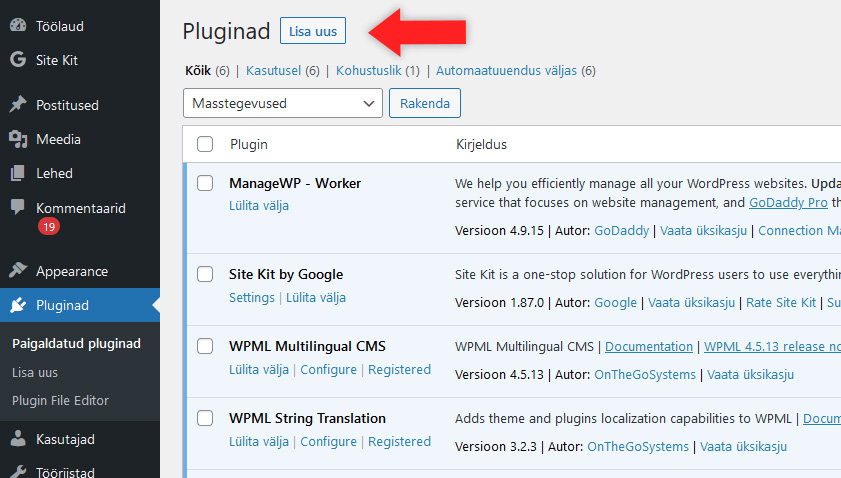Click the Kasutajad user icon
The width and height of the screenshot is (841, 478).
17,438
